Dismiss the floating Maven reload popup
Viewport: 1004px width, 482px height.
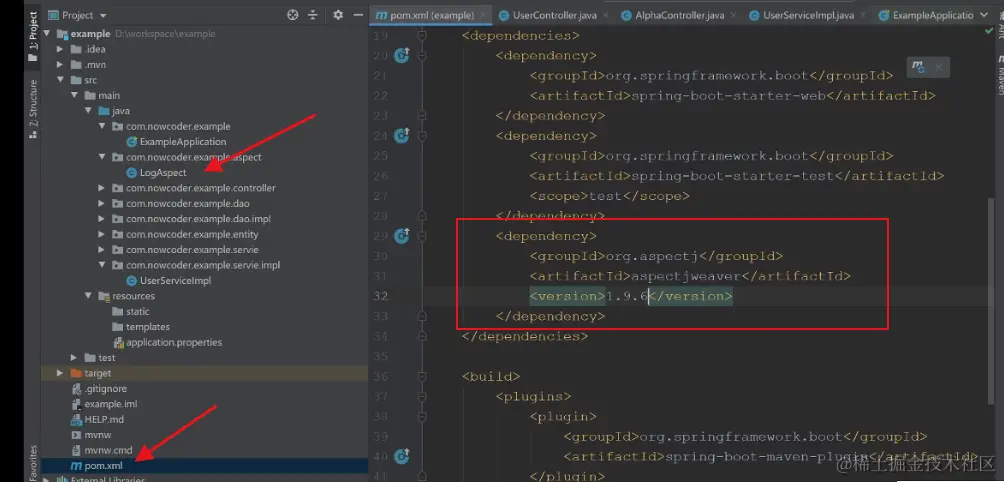[939, 67]
